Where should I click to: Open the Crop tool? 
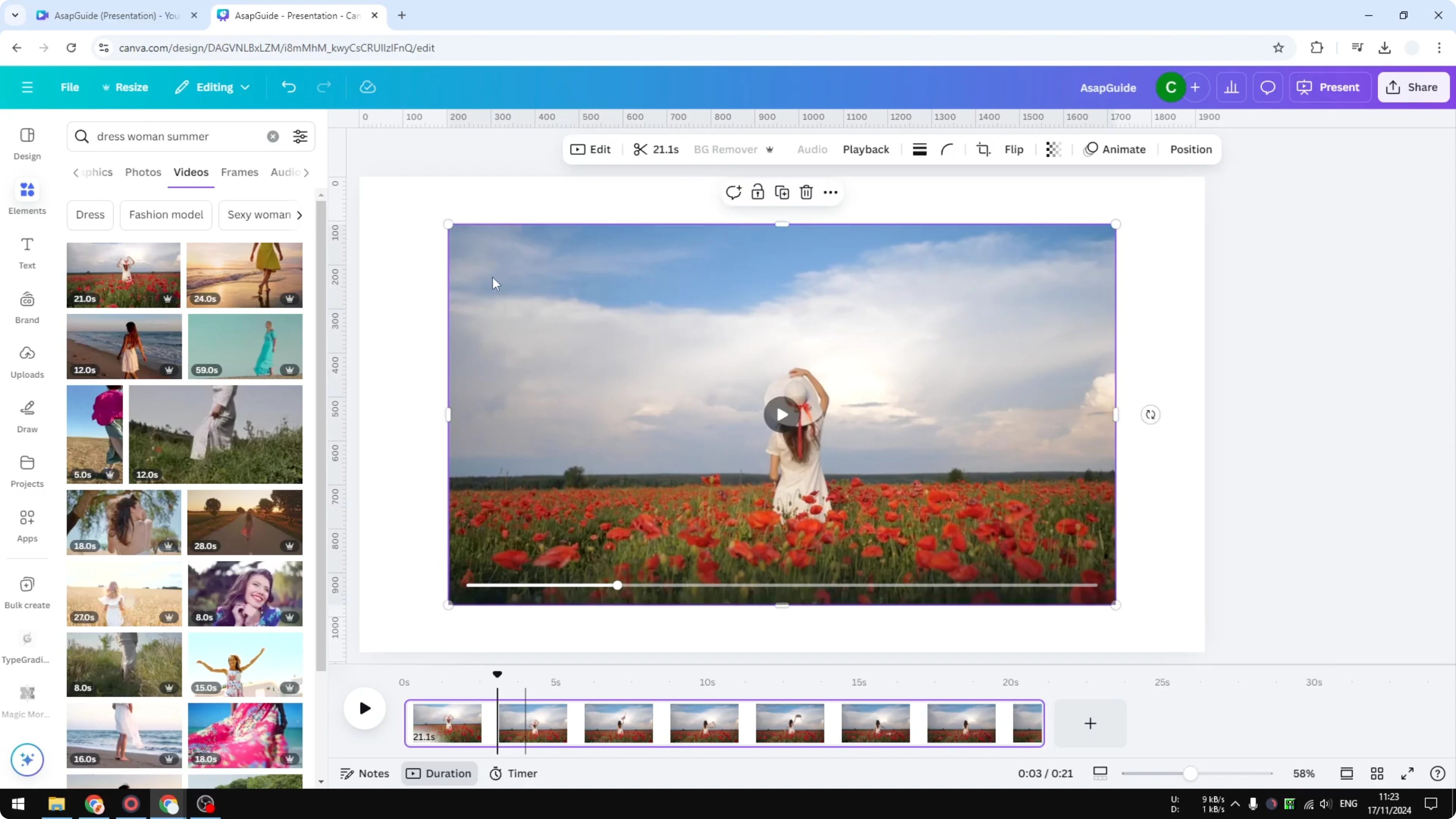click(984, 149)
